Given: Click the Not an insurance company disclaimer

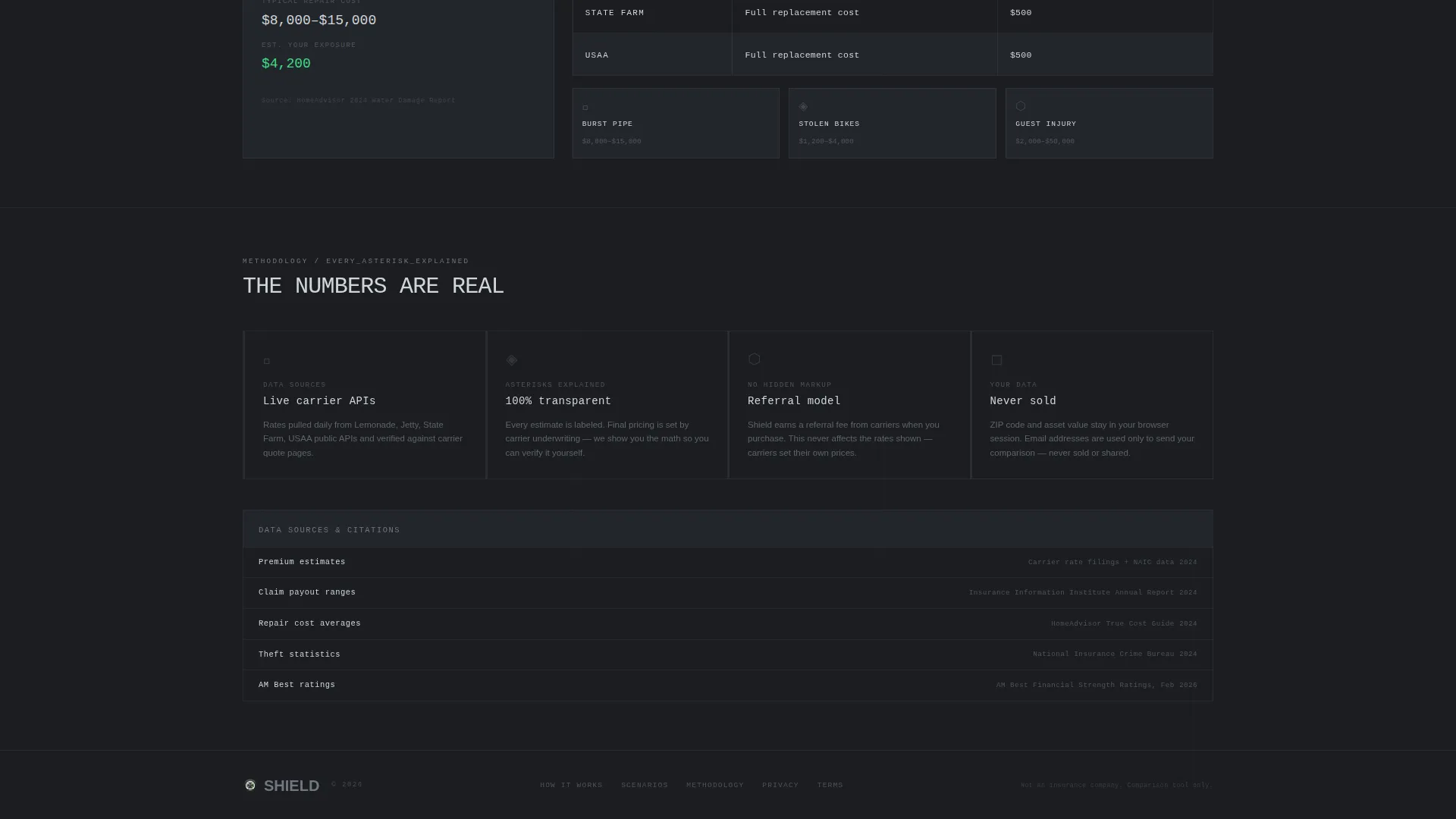Looking at the screenshot, I should point(1116,785).
